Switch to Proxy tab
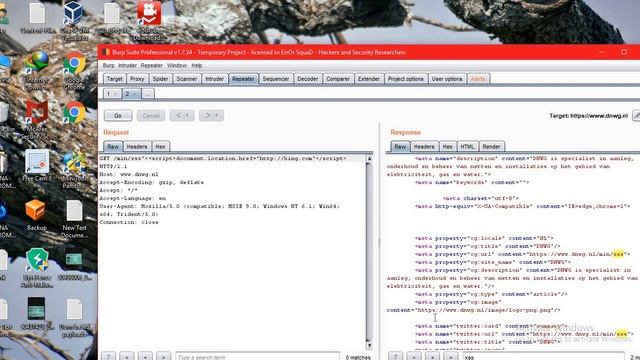Screen dimensions: 640x360 click(x=137, y=79)
